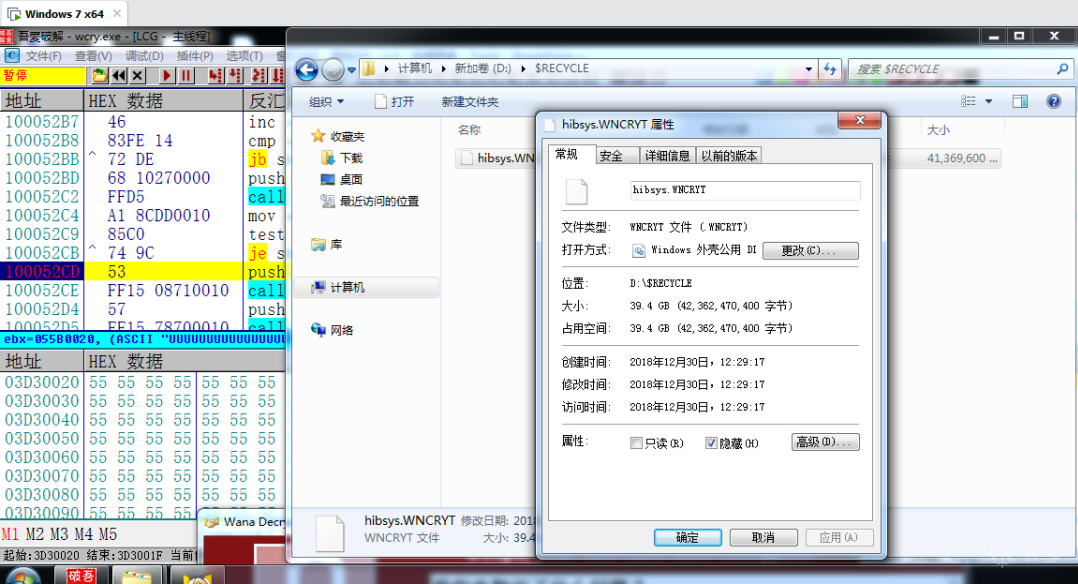1078x584 pixels.
Task: Click the Step Into debugger icon
Action: (215, 76)
